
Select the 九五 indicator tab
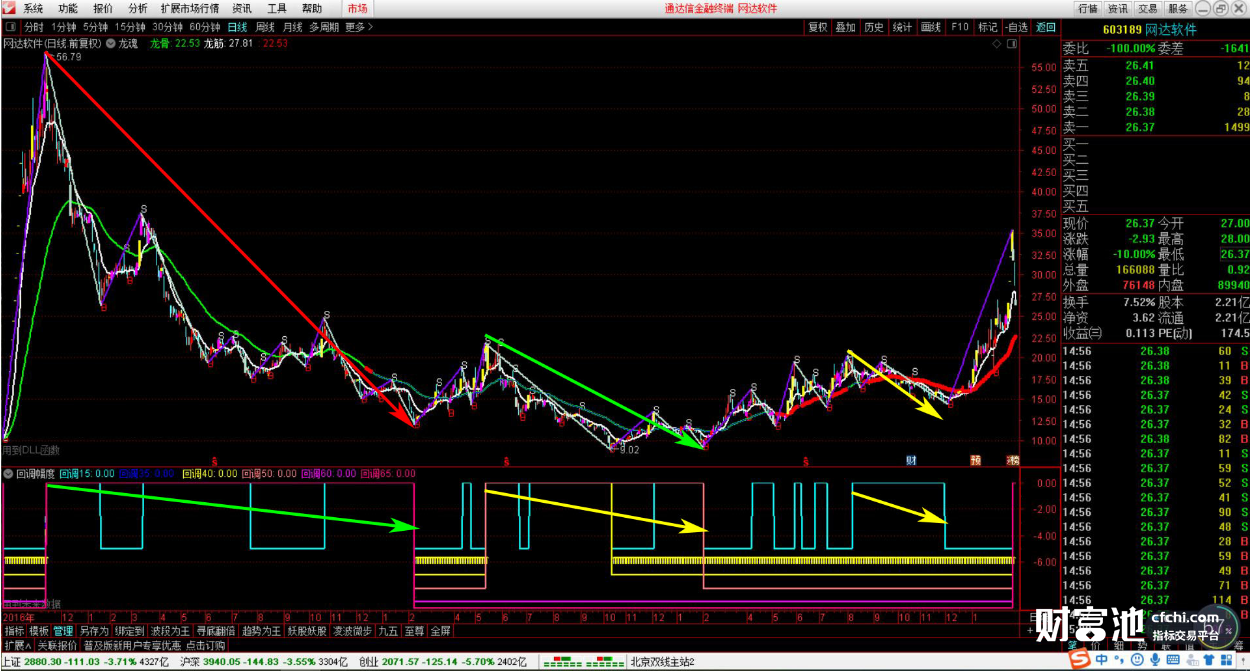tap(388, 631)
